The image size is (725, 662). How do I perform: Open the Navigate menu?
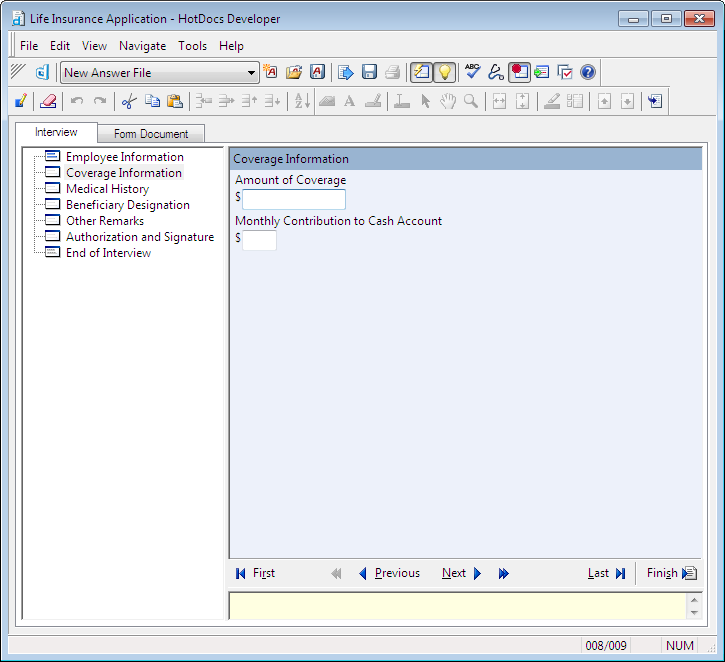coord(142,46)
